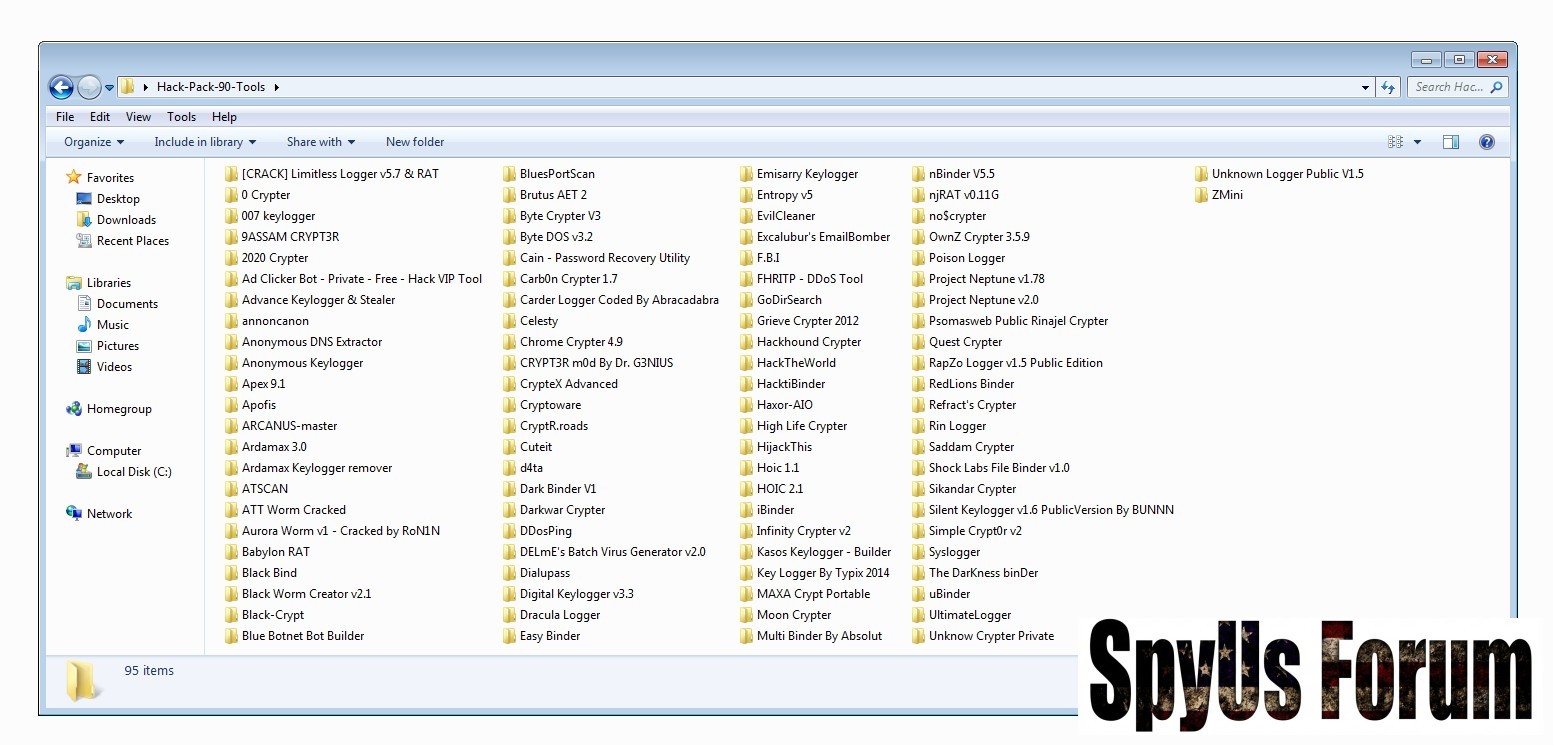Select the HijackThis folder
This screenshot has width=1553, height=745.
tap(784, 447)
